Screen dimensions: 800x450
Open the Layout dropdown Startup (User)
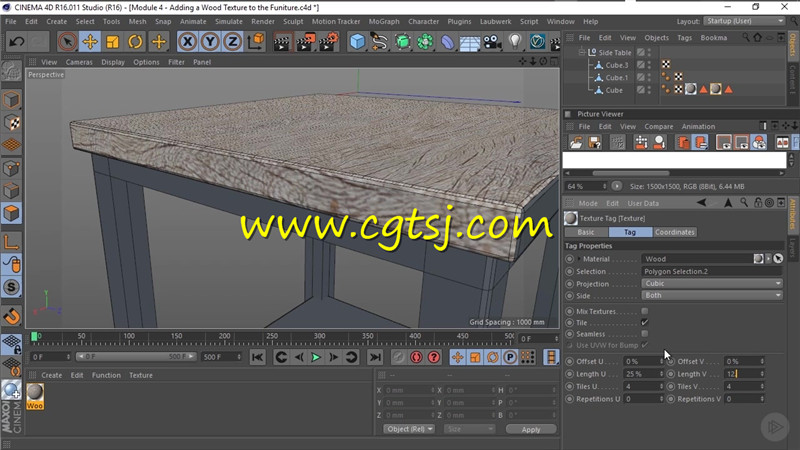pyautogui.click(x=744, y=21)
